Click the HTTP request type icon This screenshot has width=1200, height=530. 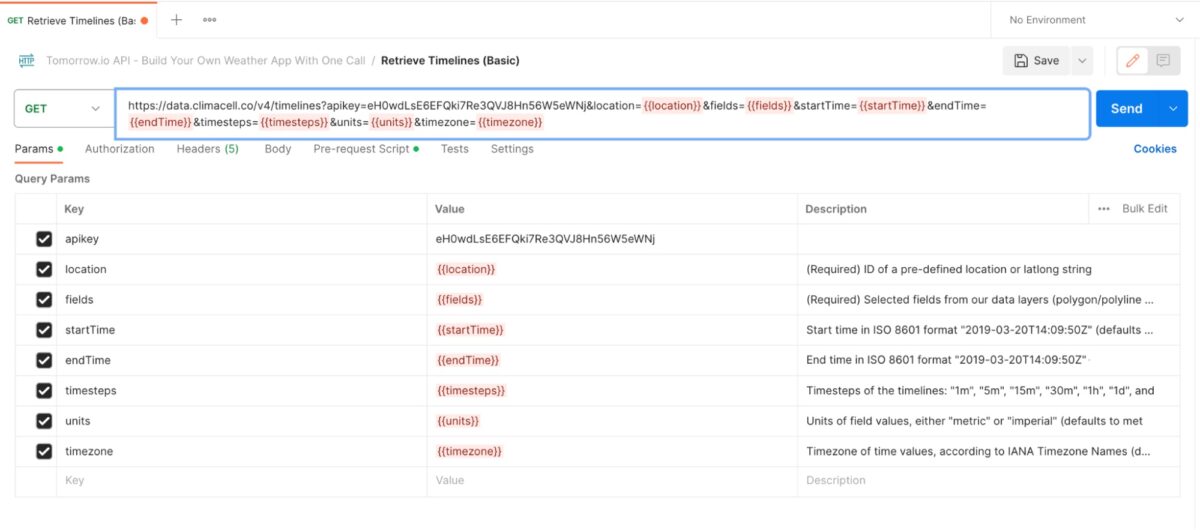pyautogui.click(x=27, y=61)
